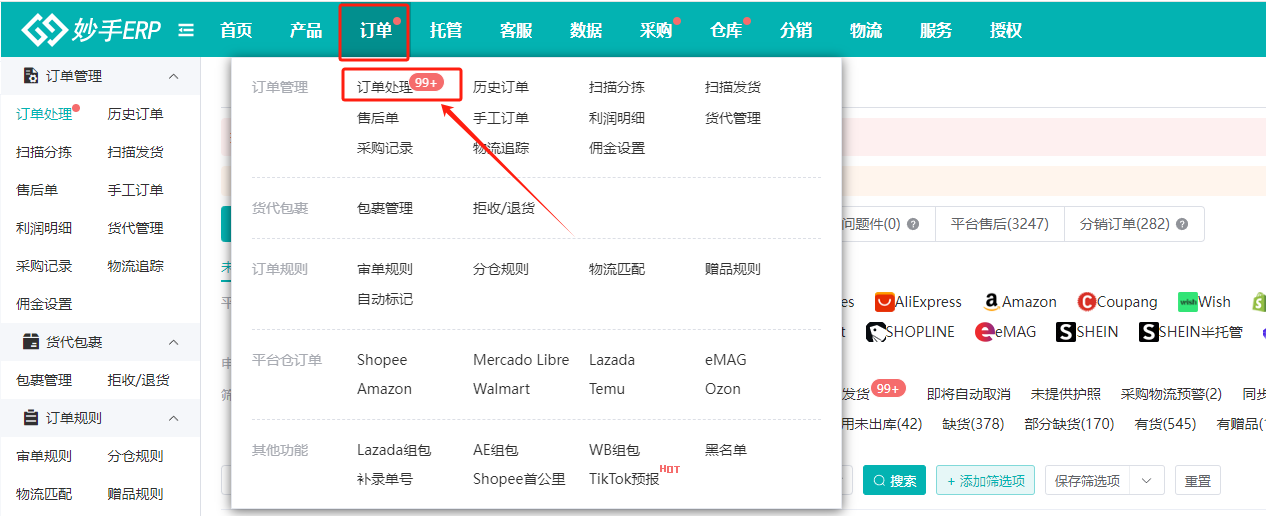Open 物流追踪 link in left sidebar

tap(135, 266)
